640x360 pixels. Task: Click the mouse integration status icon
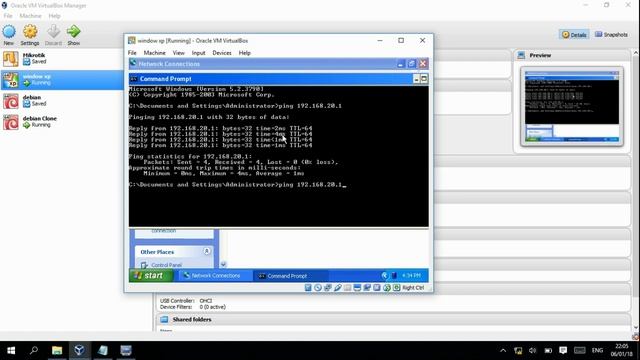click(x=387, y=288)
